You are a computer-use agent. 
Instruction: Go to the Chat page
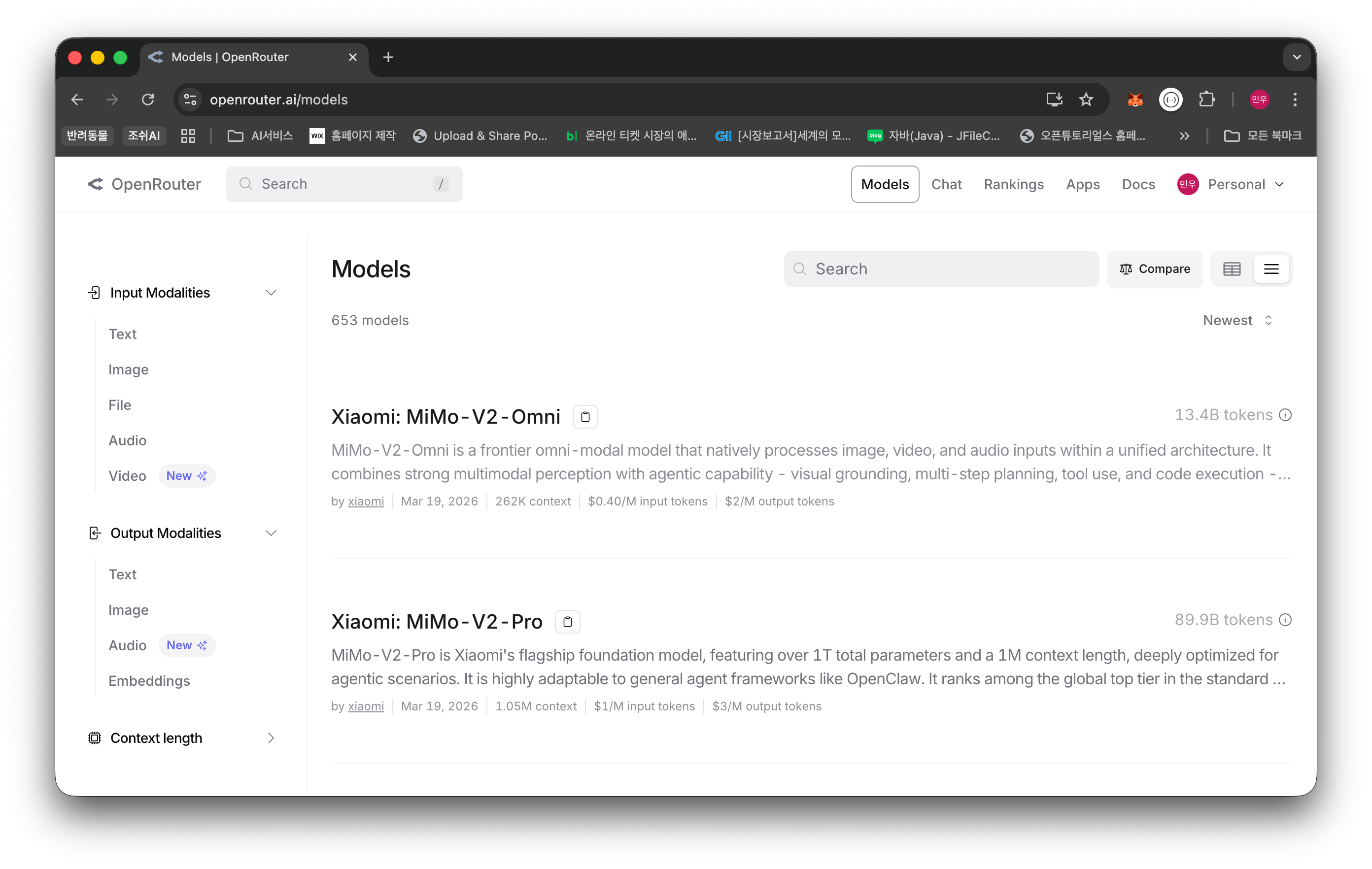click(946, 184)
